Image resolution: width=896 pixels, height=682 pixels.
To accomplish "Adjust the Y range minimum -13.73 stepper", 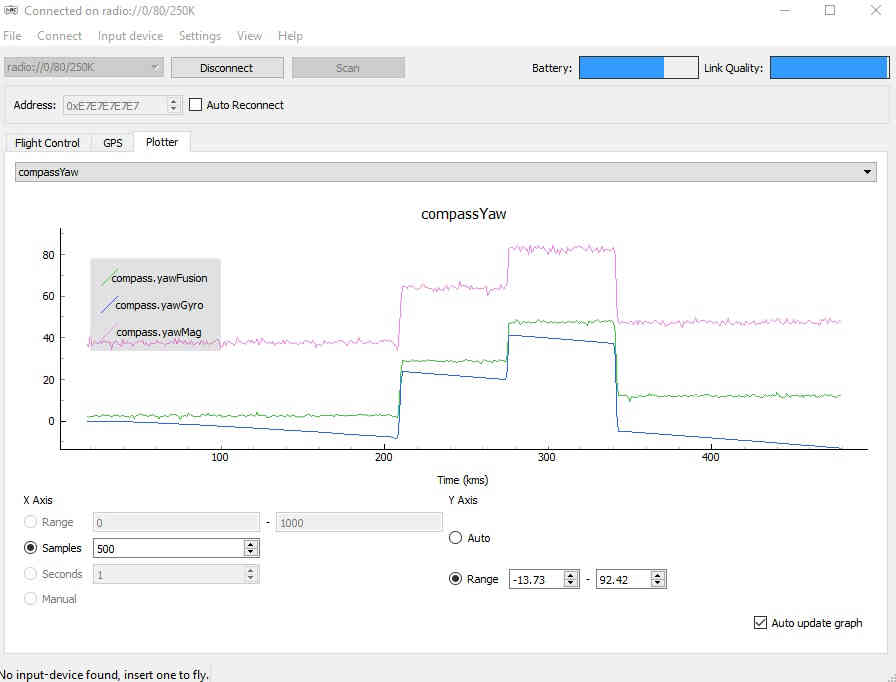I will click(570, 579).
